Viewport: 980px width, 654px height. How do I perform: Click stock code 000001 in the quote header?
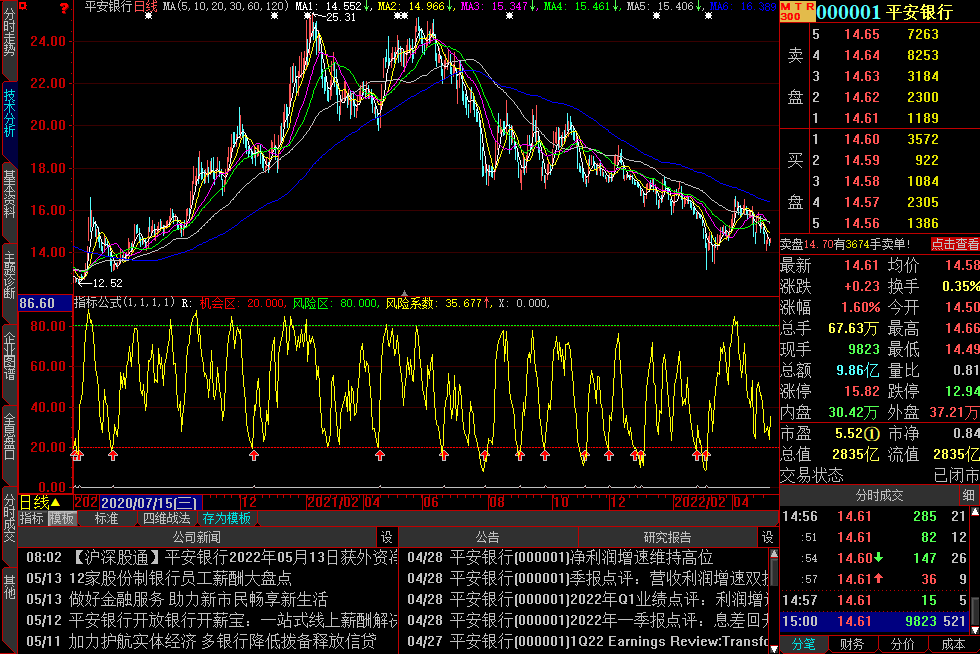pos(848,12)
